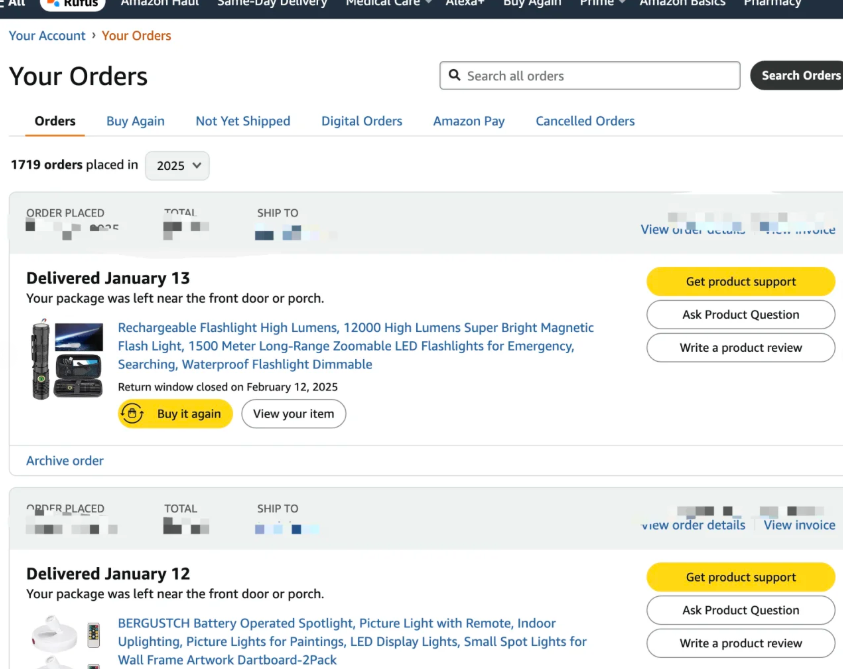Select the Digital Orders tab
Screen dimensions: 843x669
361,121
